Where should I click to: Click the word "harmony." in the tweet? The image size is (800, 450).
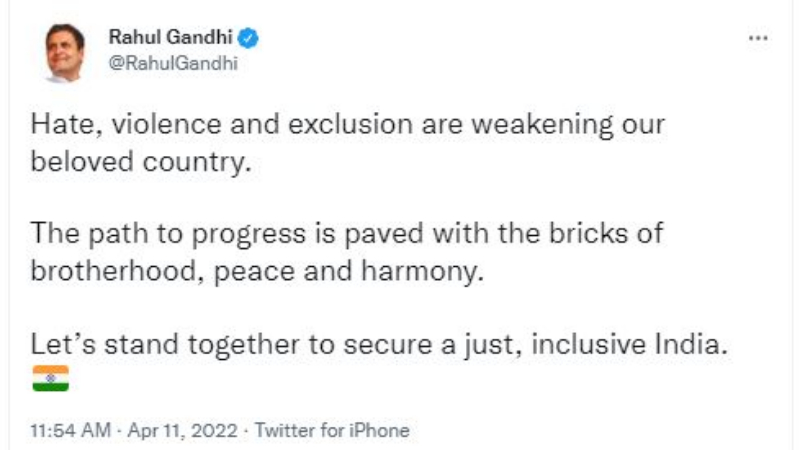422,271
